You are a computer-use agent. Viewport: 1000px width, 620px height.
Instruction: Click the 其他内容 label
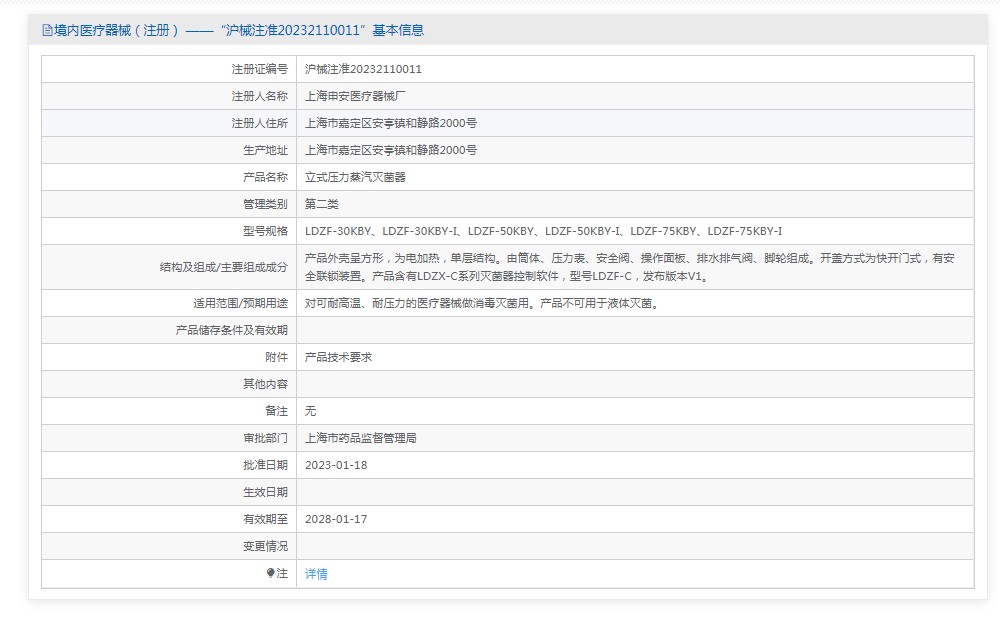tap(265, 384)
